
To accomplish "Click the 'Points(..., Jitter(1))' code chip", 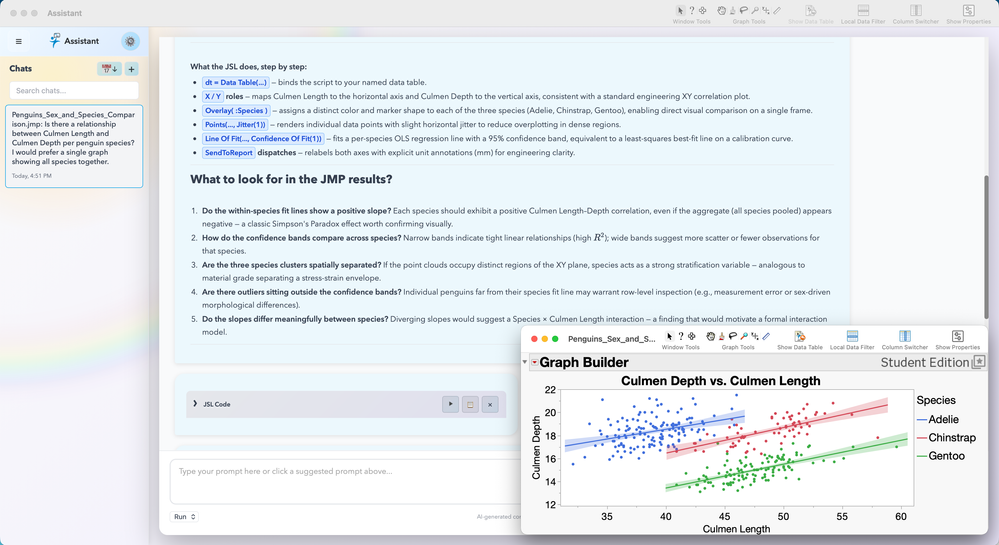I will pos(235,124).
